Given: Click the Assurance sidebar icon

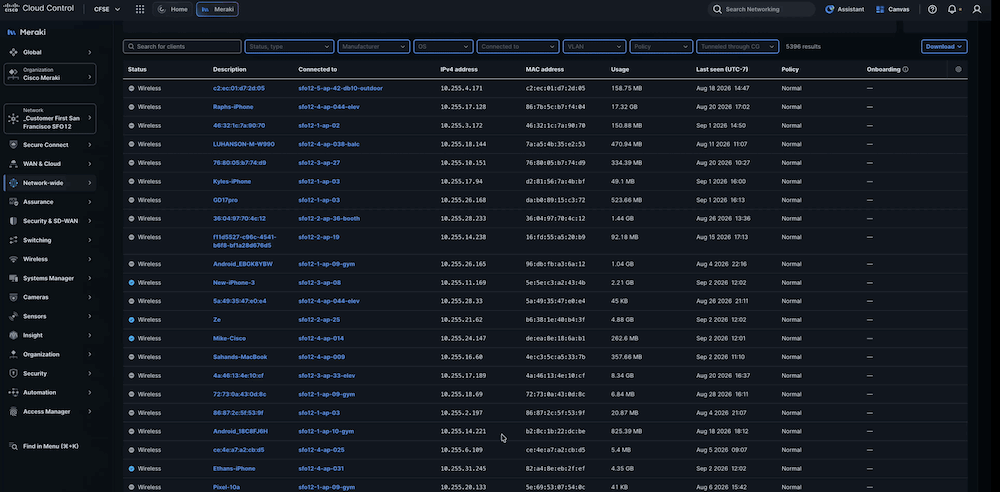Looking at the screenshot, I should pyautogui.click(x=13, y=202).
